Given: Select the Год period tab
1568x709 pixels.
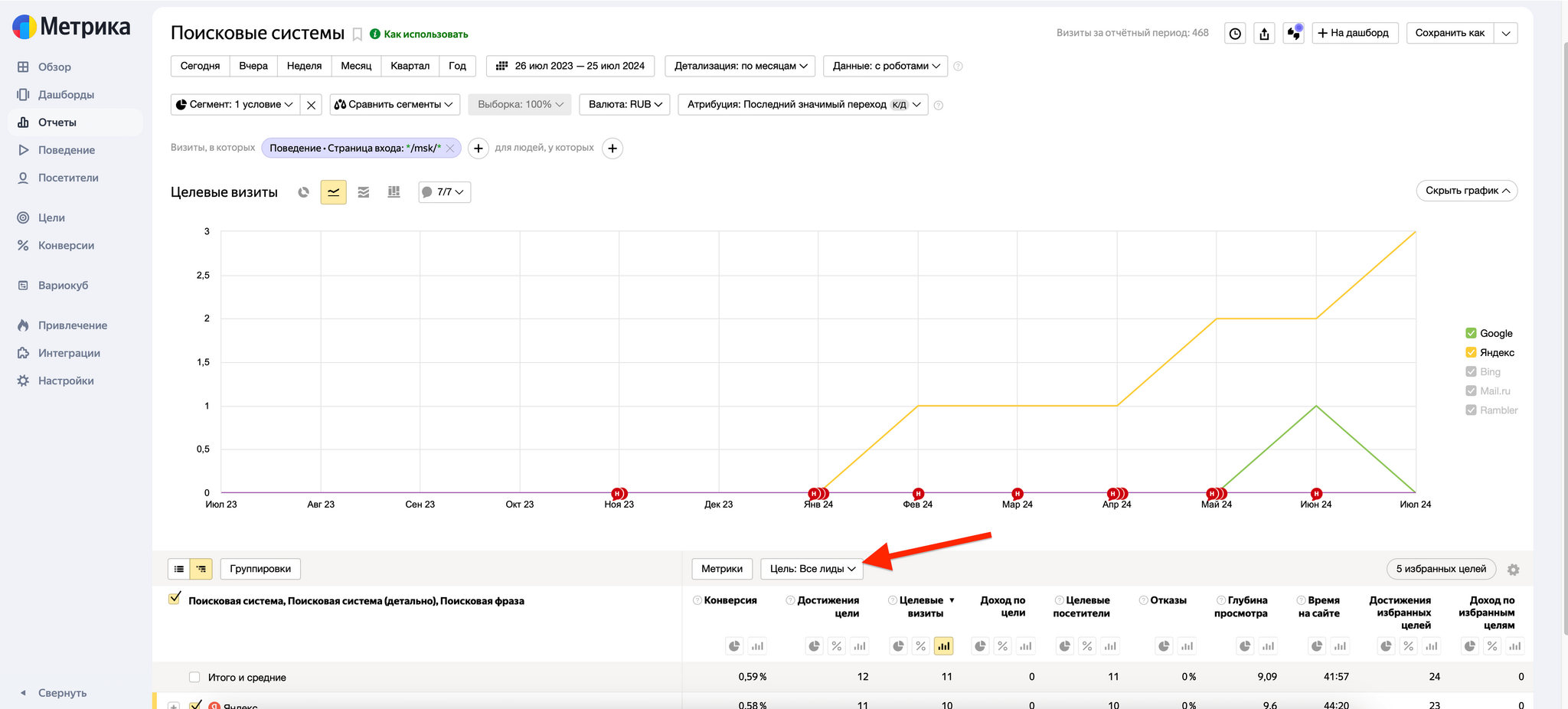Looking at the screenshot, I should [x=457, y=66].
